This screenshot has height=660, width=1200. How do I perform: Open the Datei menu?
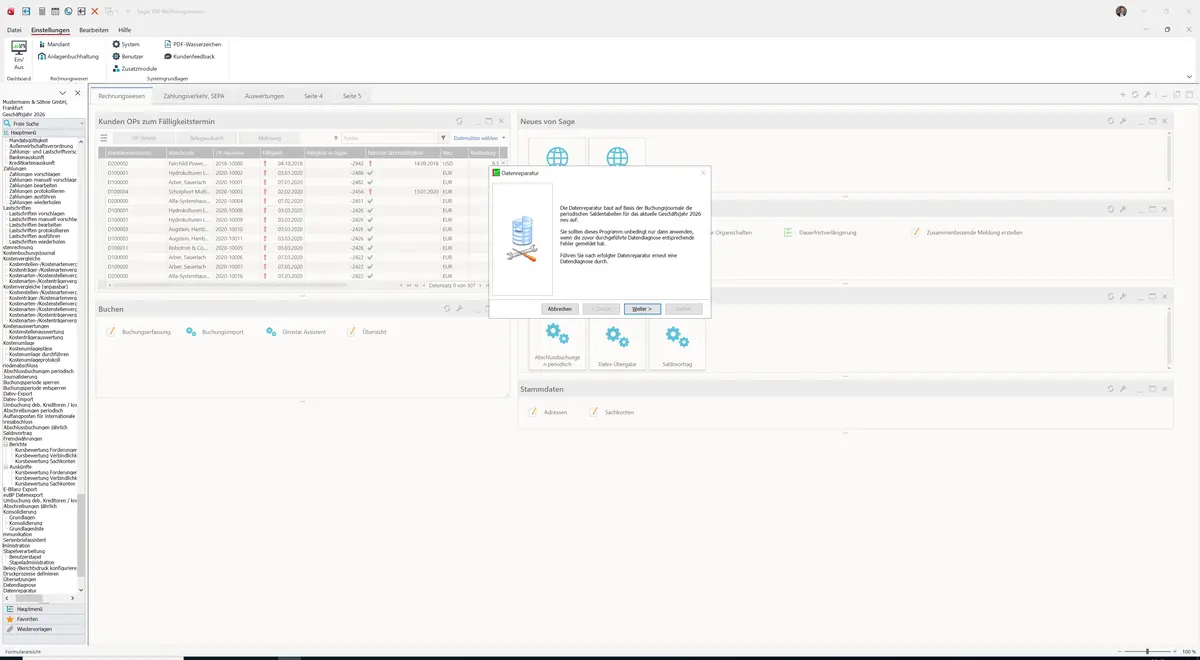(14, 30)
